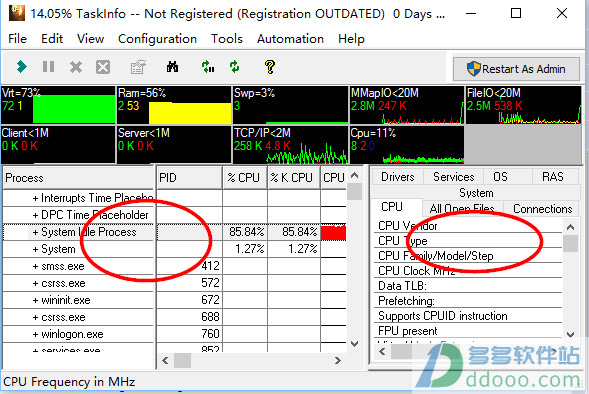Click the Restart As Admin button
Image resolution: width=589 pixels, height=394 pixels.
tap(516, 69)
